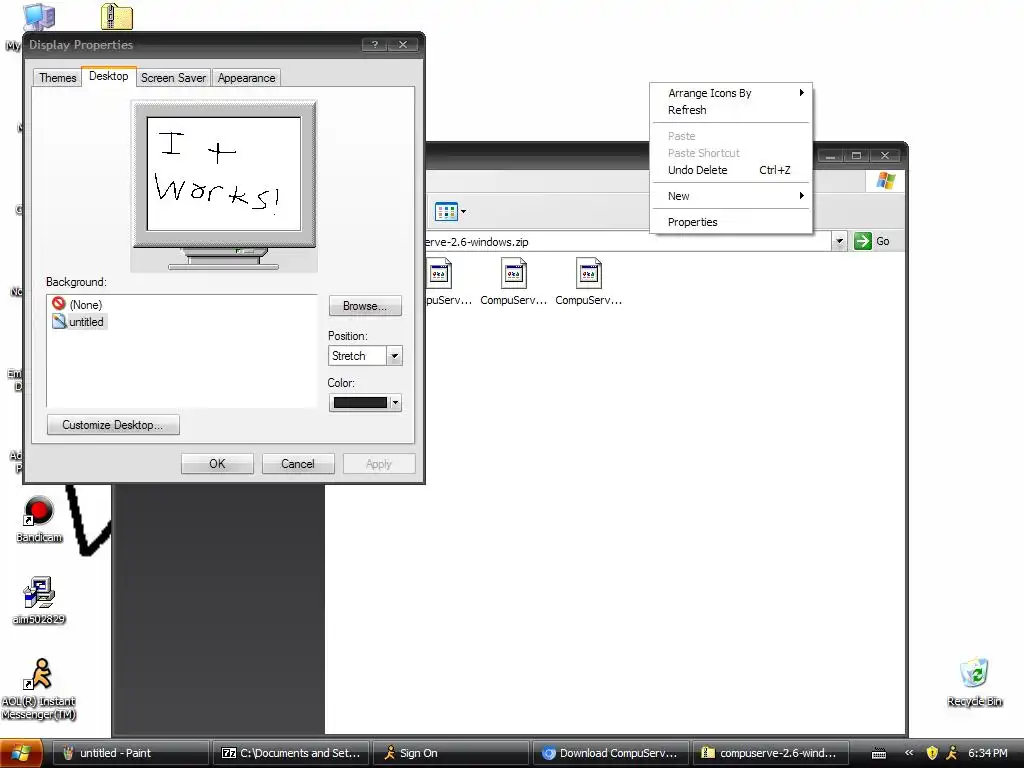The image size is (1024, 768).
Task: Choose Refresh in the context menu
Action: 731,110
